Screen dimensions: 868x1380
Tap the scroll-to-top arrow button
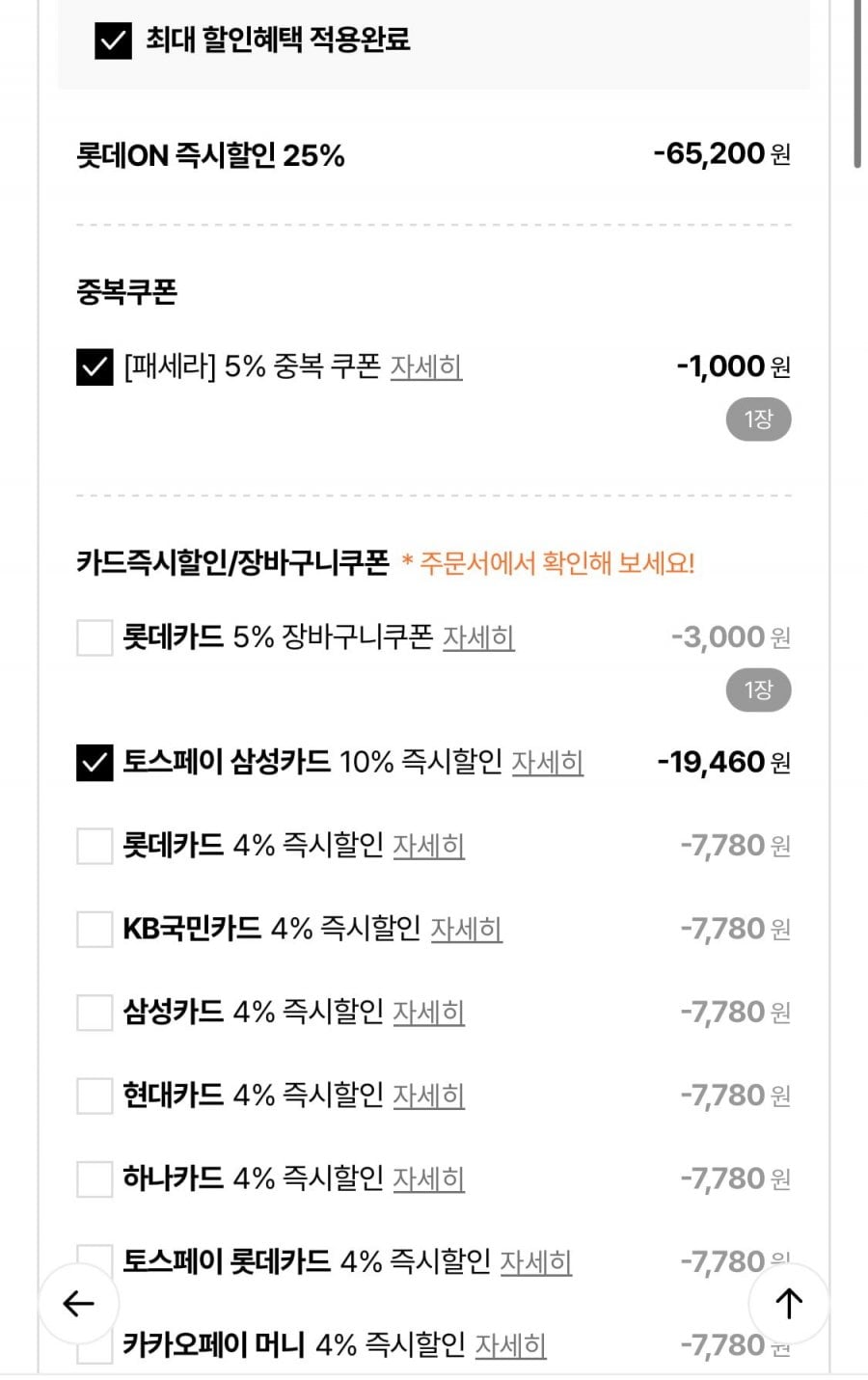(x=789, y=1304)
